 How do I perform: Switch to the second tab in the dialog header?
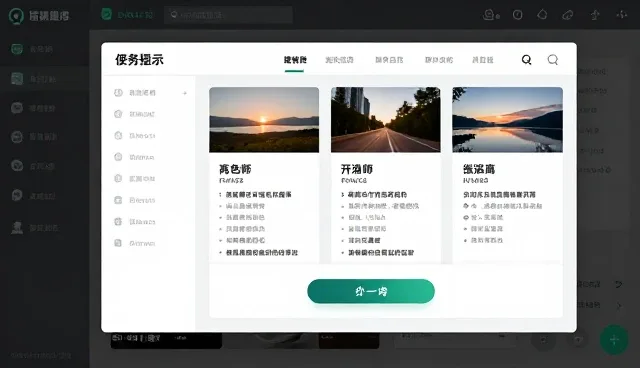pos(339,60)
